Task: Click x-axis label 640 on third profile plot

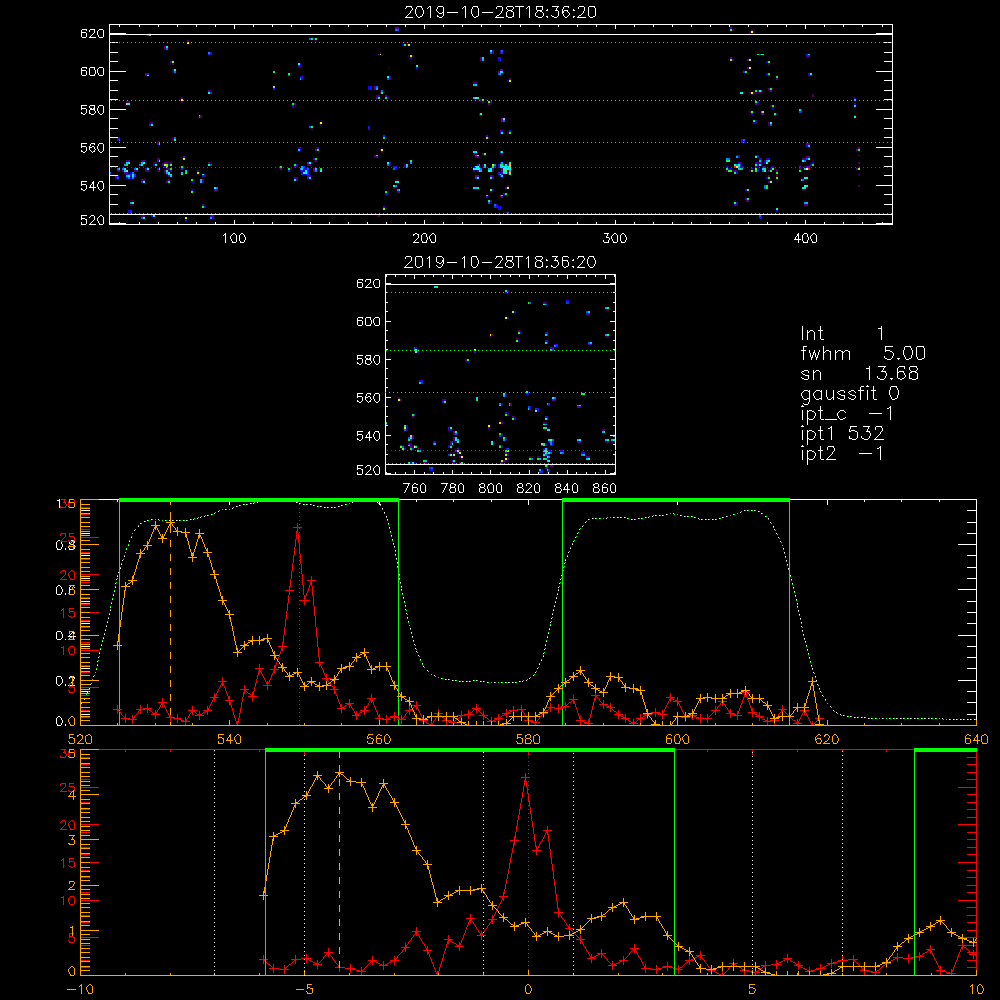Action: click(x=976, y=740)
